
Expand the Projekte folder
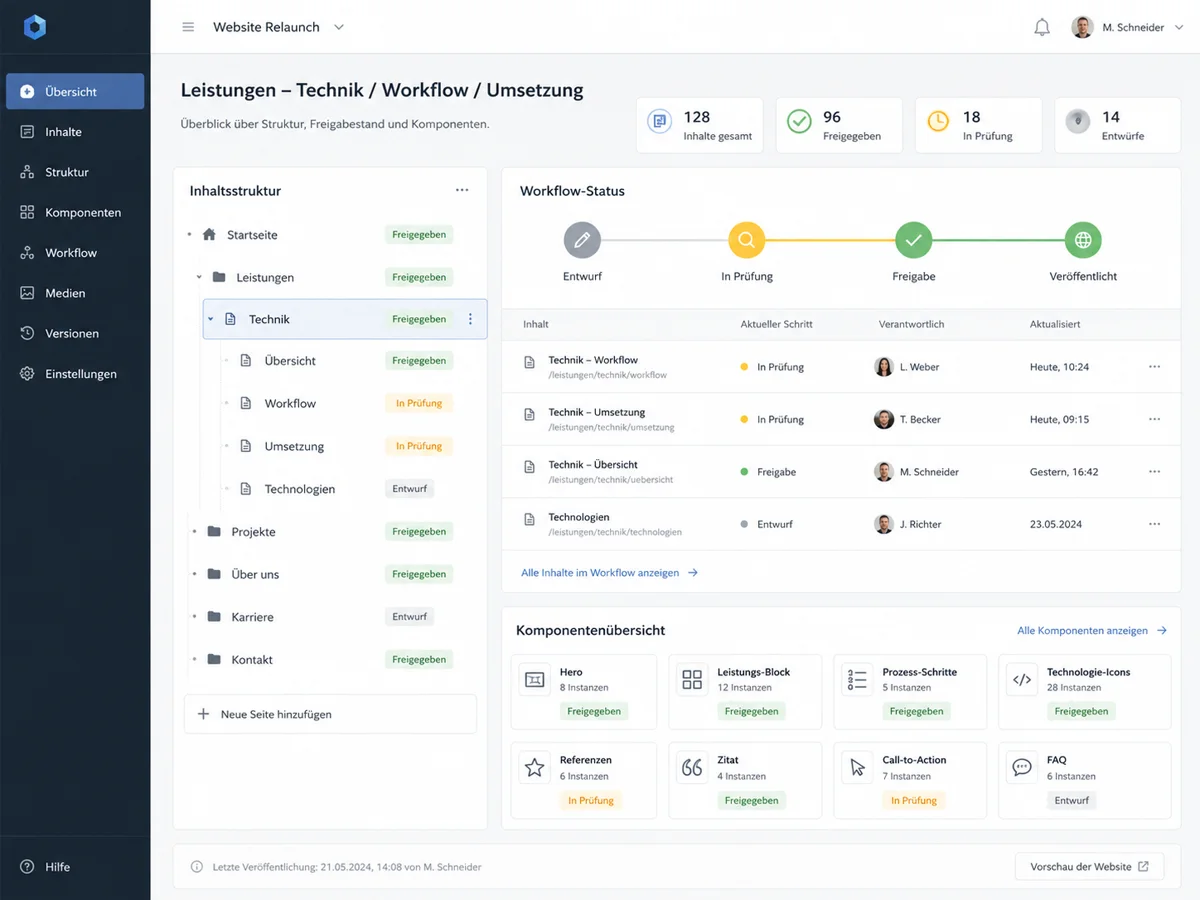[194, 532]
